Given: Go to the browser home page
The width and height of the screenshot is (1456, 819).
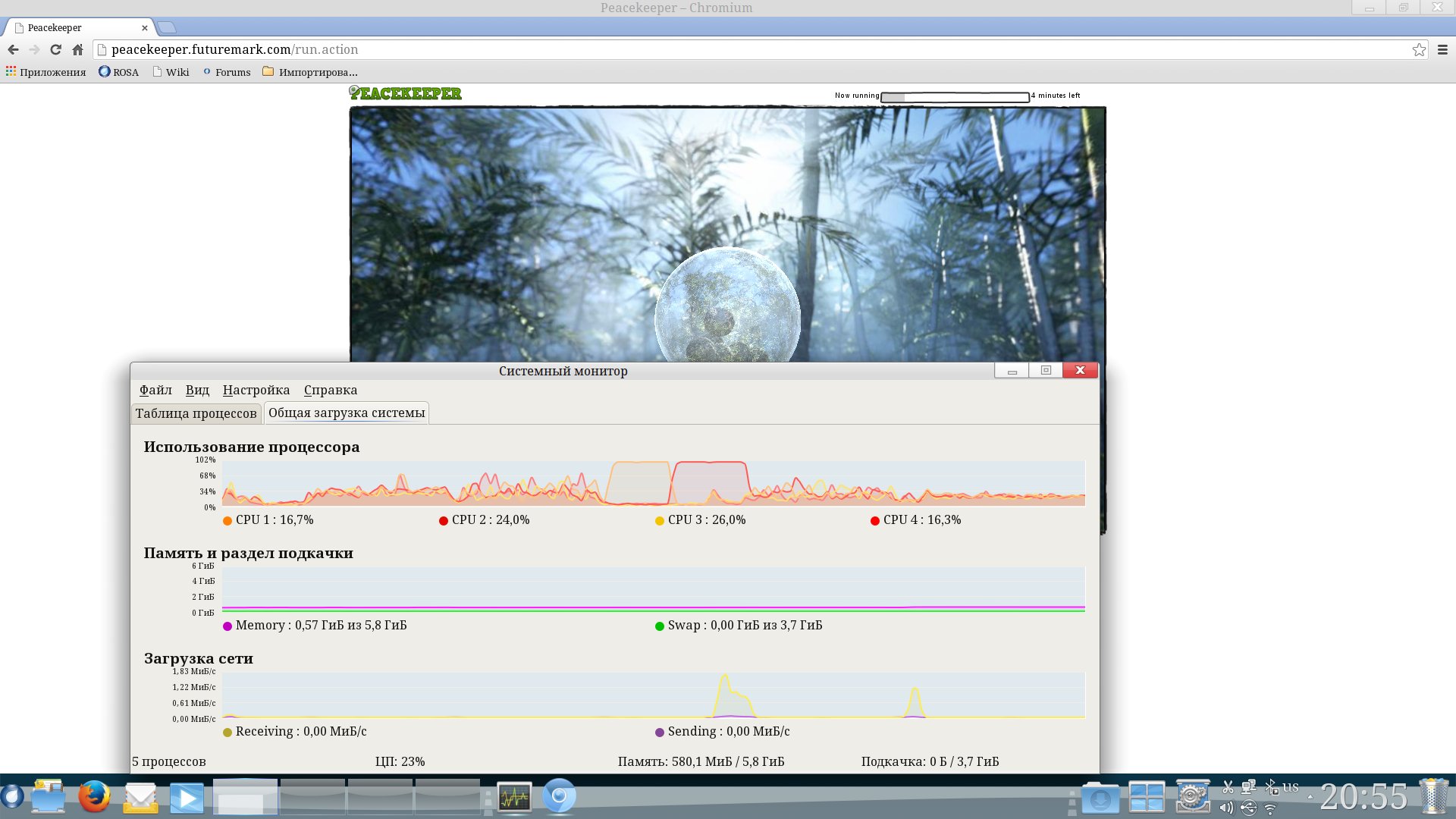Looking at the screenshot, I should [77, 49].
